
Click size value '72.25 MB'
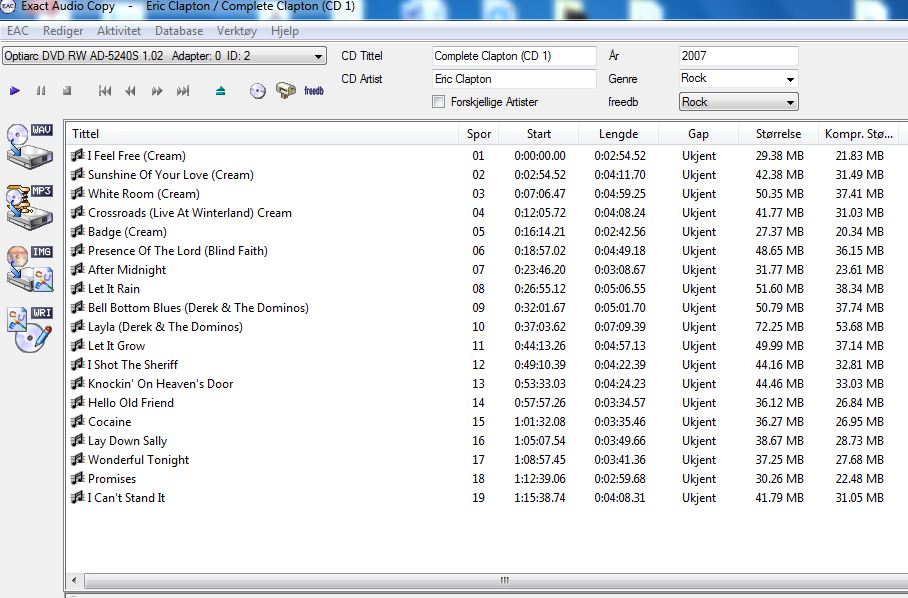779,327
